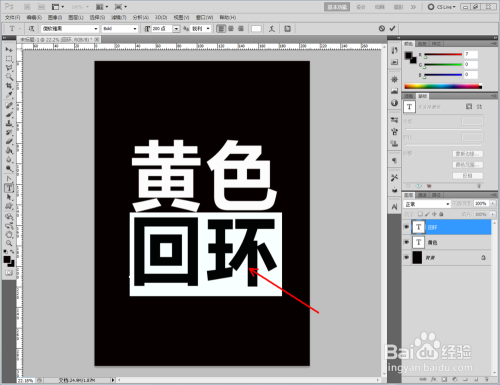500x385 pixels.
Task: Select the Lasso tool
Action: (x=9, y=68)
